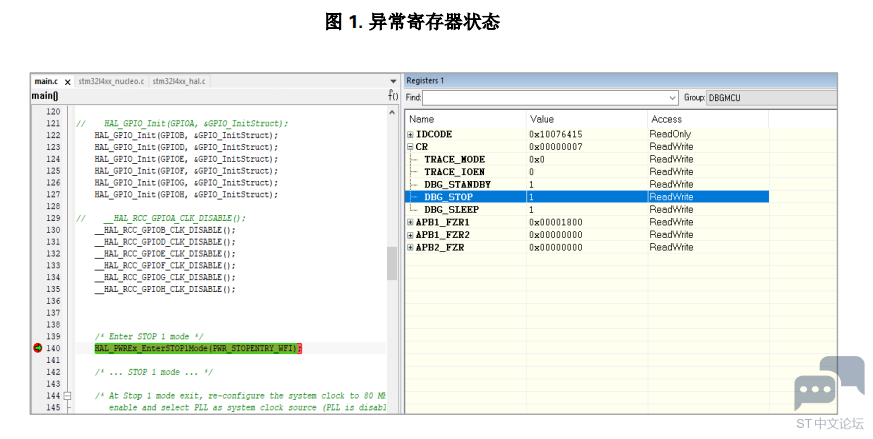Image resolution: width=873 pixels, height=439 pixels.
Task: Close the main.c editor tab
Action: 68,81
